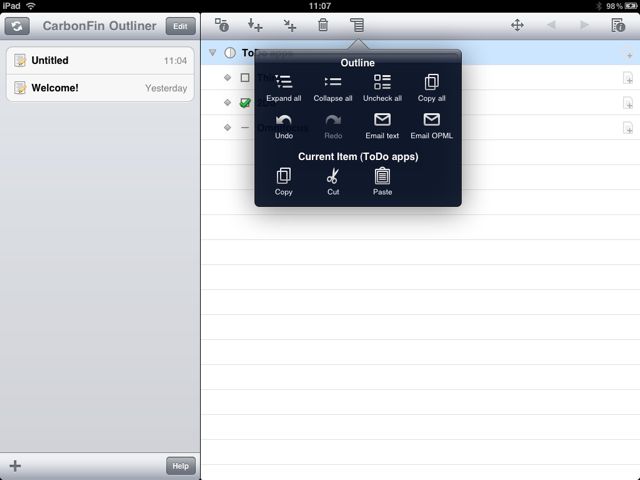Image resolution: width=640 pixels, height=480 pixels.
Task: Click diamond bullet beside green checkmark
Action: (227, 102)
